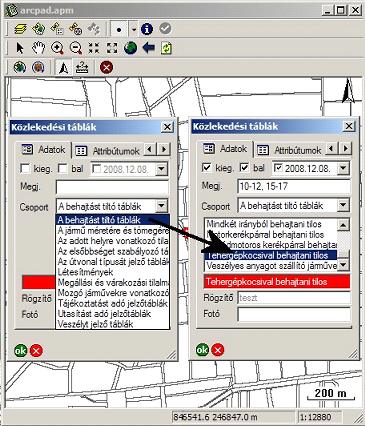Switch to Adatok tab in right dialog

225,149
